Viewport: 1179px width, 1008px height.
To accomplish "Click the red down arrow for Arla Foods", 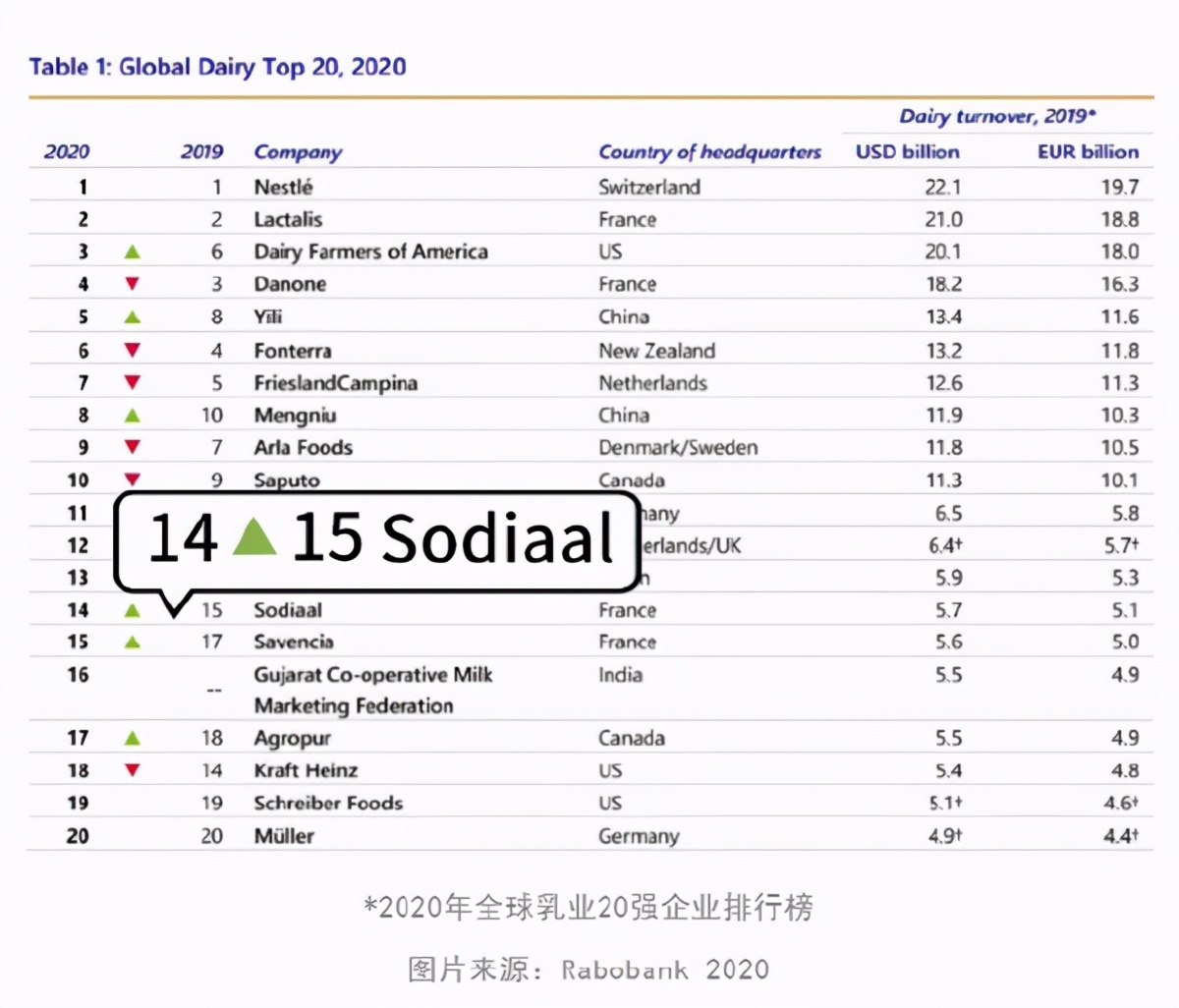I will [133, 447].
